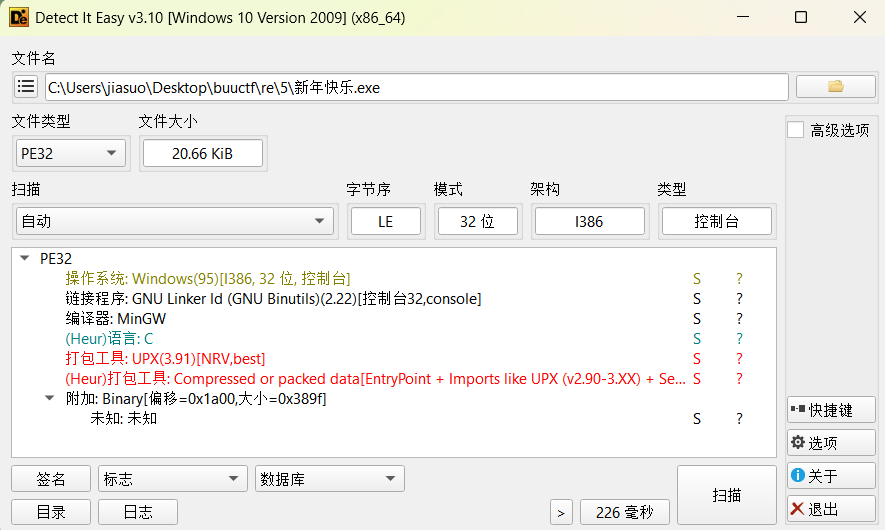Open the recent files list icon
885x530 pixels.
(x=25, y=87)
